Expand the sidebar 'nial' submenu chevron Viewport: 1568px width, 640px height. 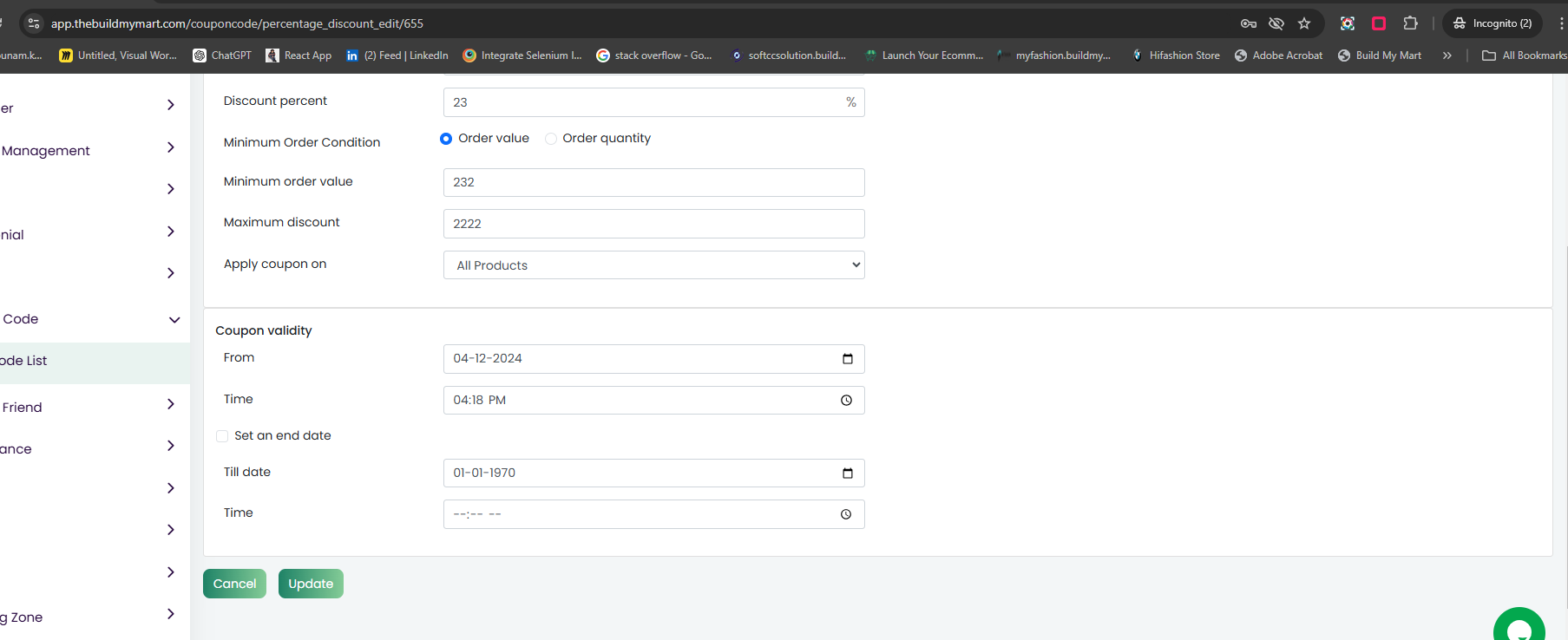tap(171, 232)
